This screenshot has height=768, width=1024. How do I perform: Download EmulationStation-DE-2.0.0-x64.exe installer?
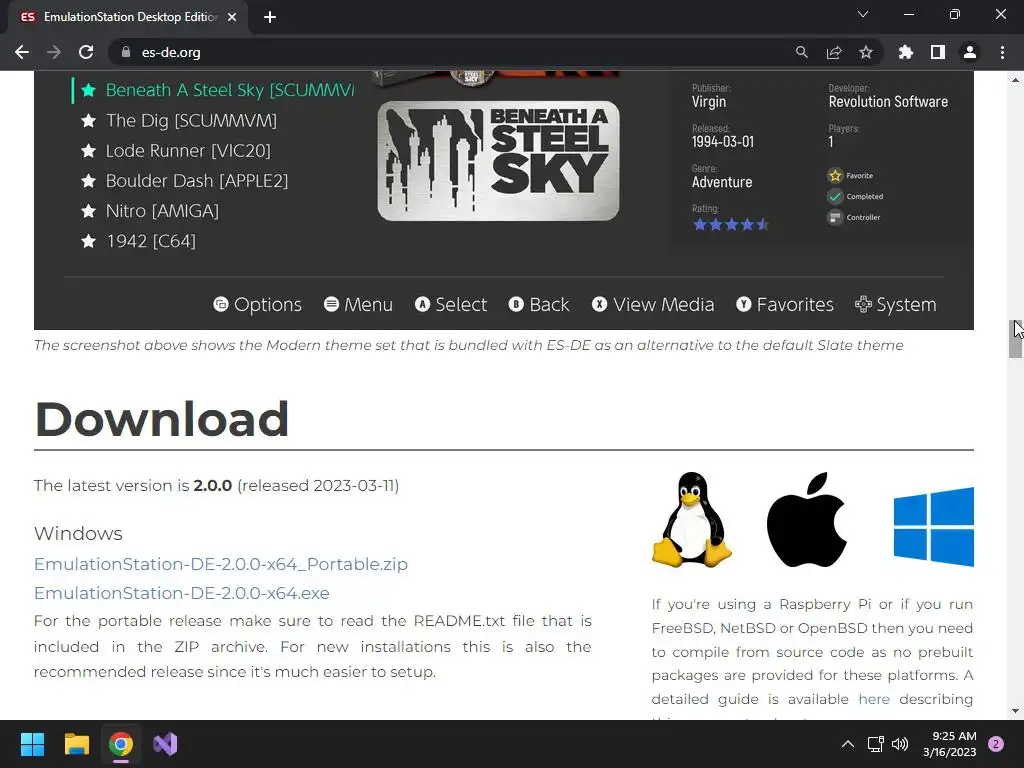coord(182,593)
